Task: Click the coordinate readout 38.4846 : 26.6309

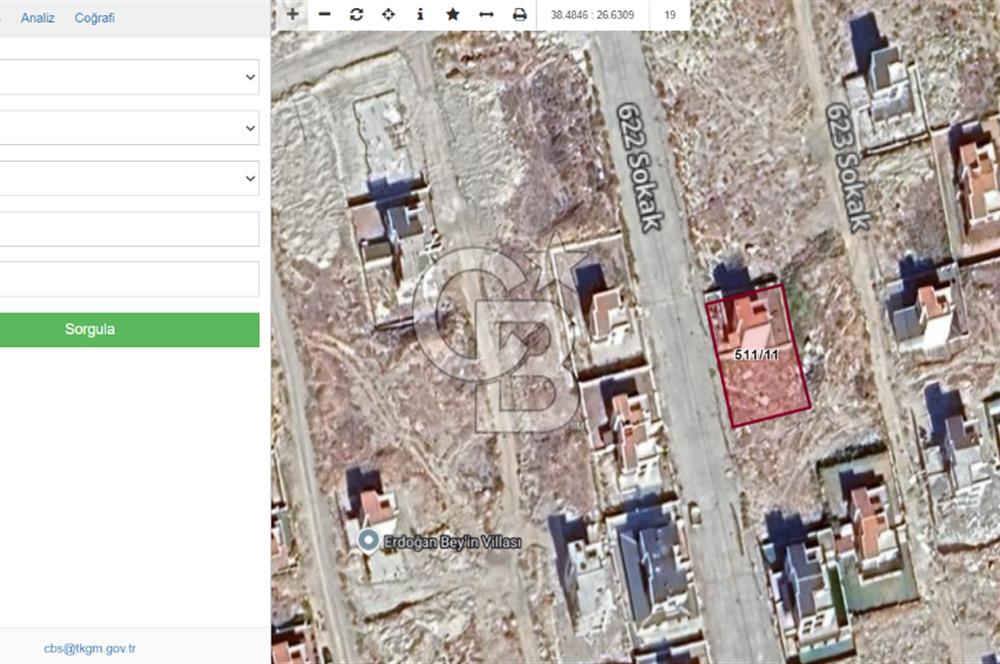Action: [x=592, y=15]
